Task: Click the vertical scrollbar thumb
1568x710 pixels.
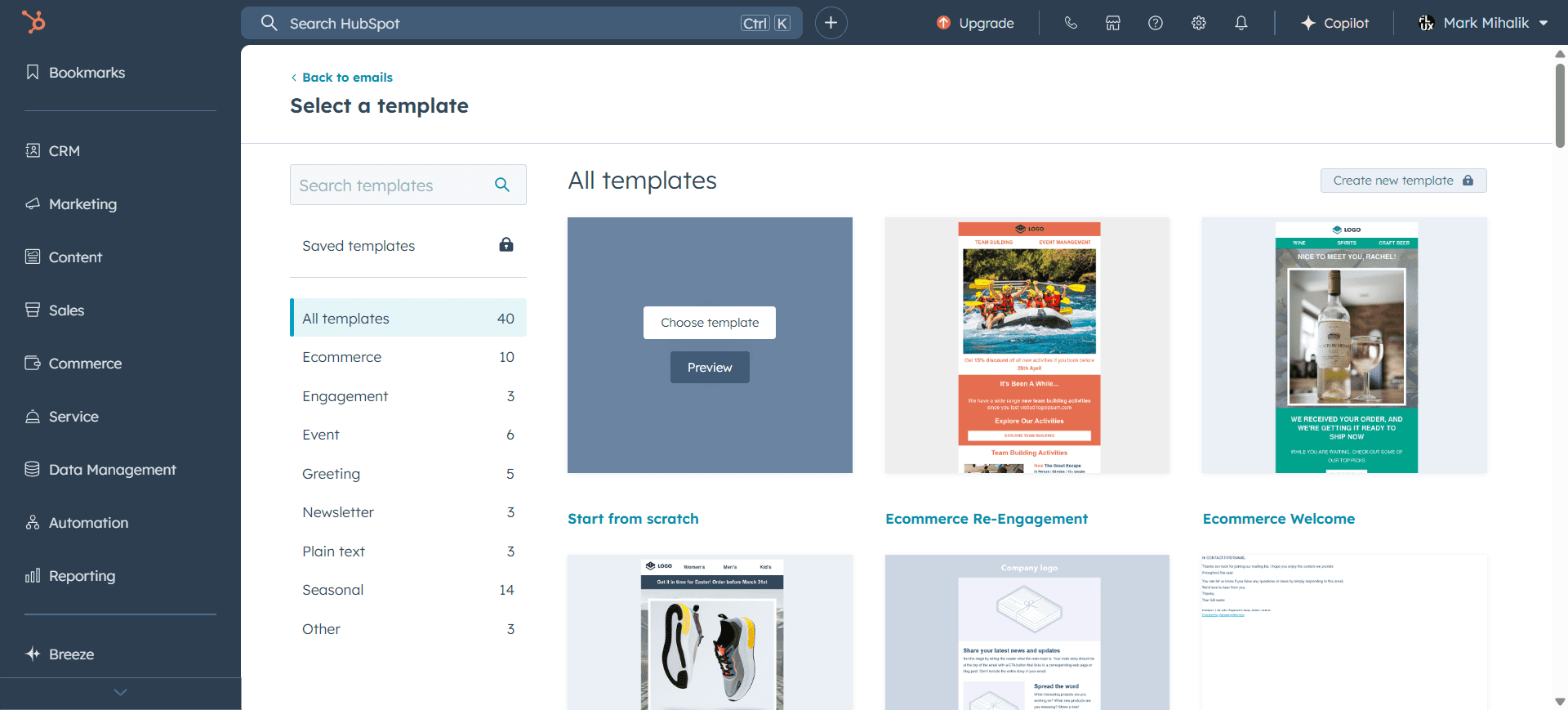Action: 1560,105
